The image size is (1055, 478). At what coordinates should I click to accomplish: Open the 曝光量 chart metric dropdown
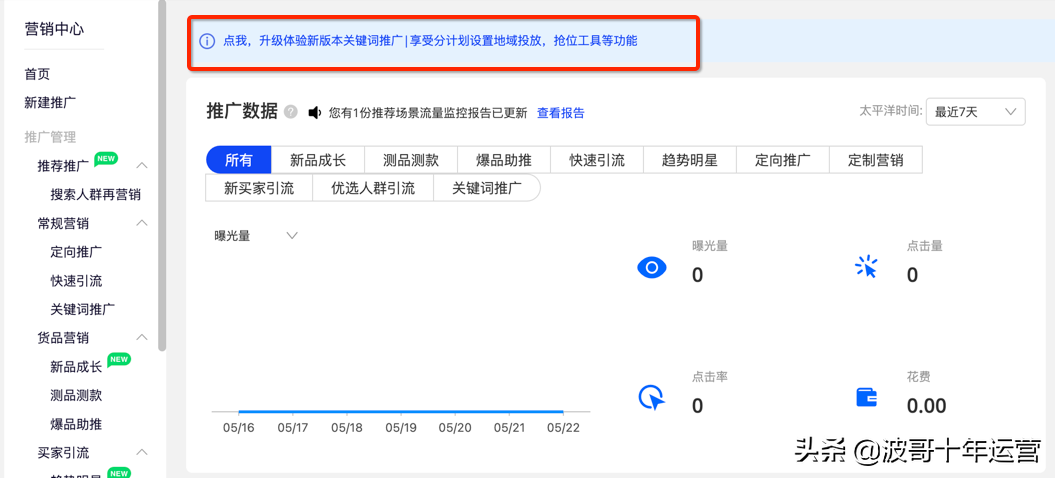pos(256,236)
